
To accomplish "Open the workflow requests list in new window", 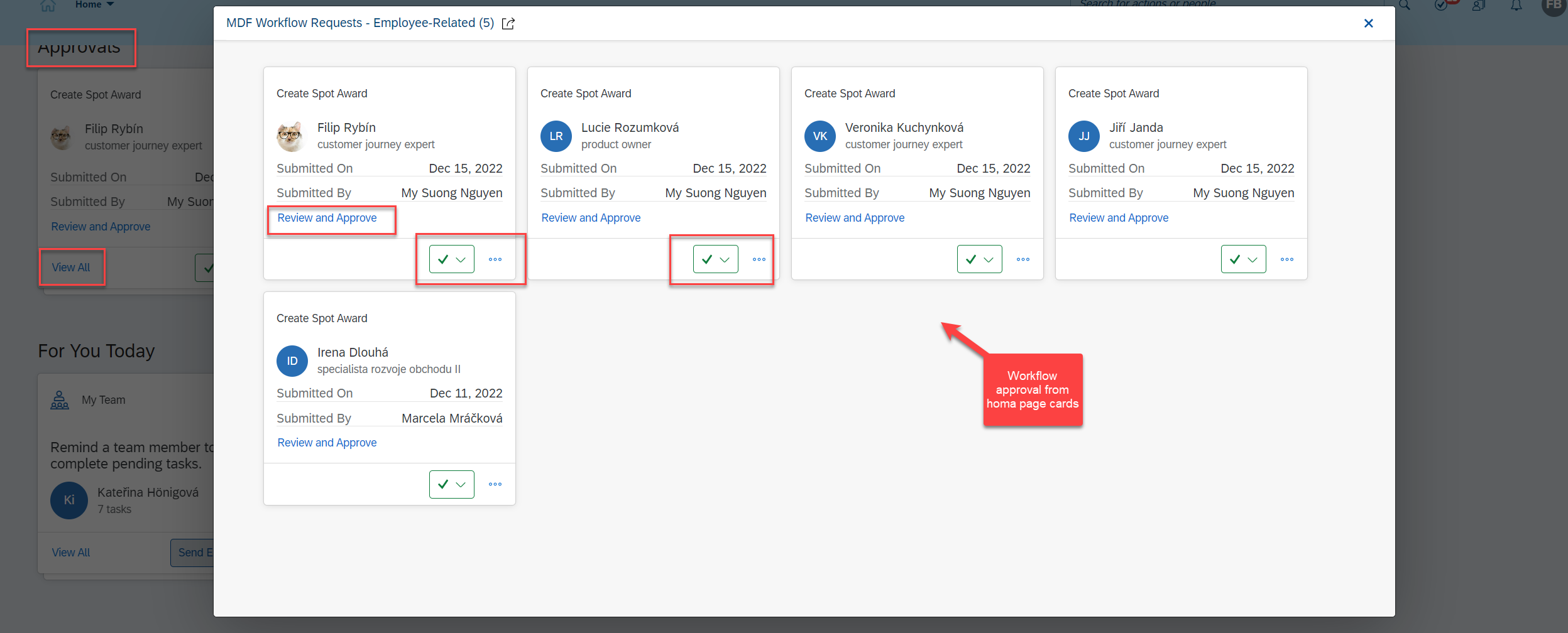I will [x=508, y=24].
